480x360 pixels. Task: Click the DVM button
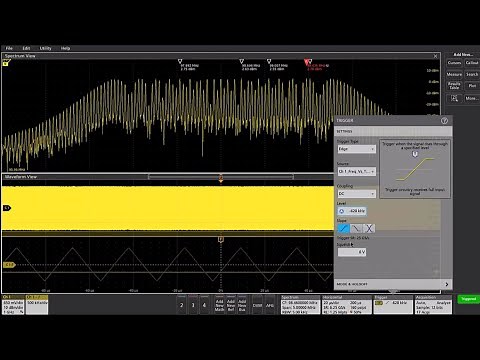click(257, 305)
